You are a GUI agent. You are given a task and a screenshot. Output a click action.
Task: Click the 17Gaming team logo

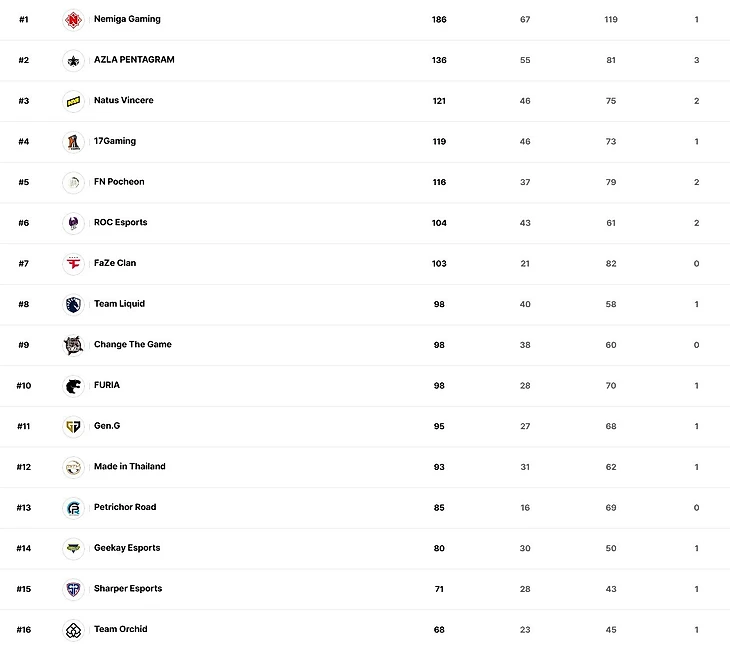click(73, 142)
